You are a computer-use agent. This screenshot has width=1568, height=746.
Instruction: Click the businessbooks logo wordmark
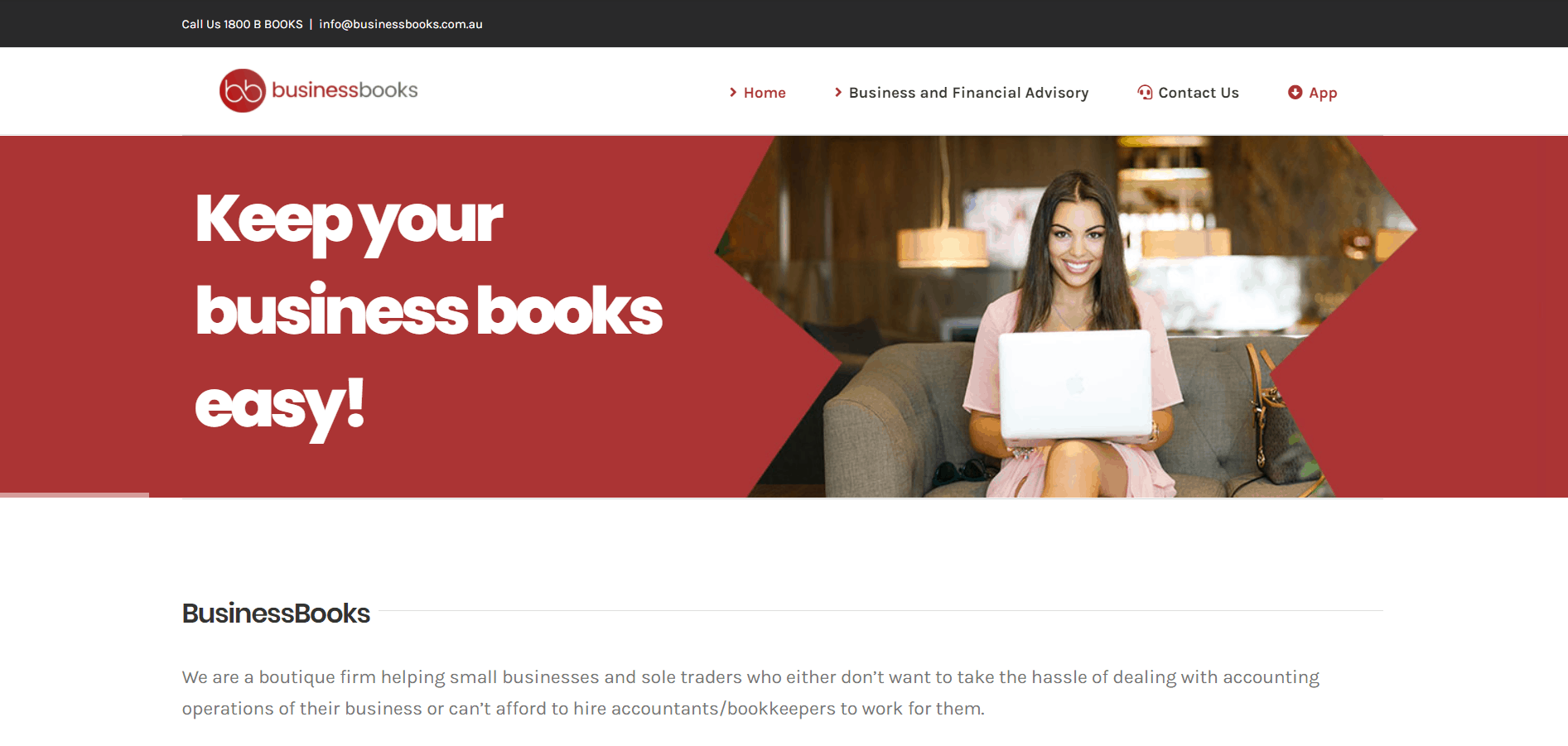(x=345, y=89)
